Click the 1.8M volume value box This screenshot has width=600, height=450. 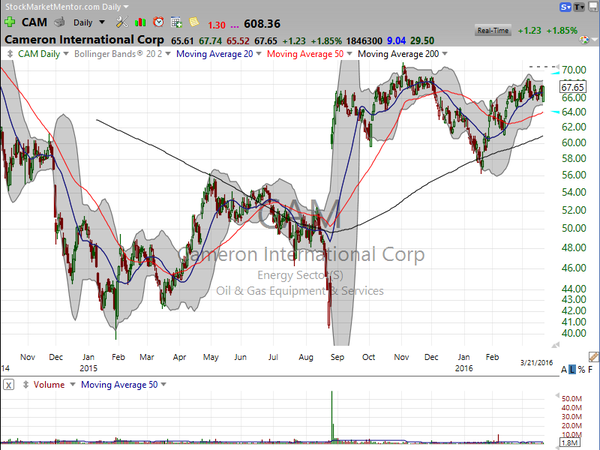click(x=570, y=443)
